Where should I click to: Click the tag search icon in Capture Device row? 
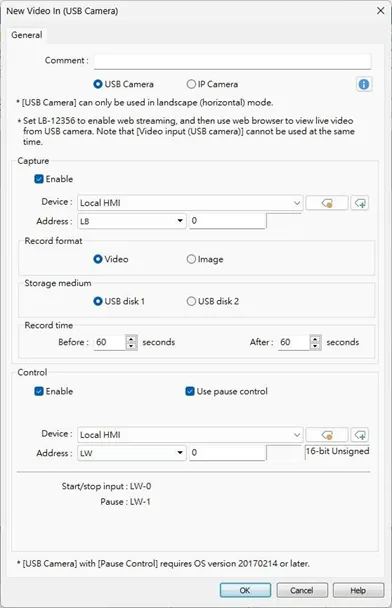(x=327, y=203)
